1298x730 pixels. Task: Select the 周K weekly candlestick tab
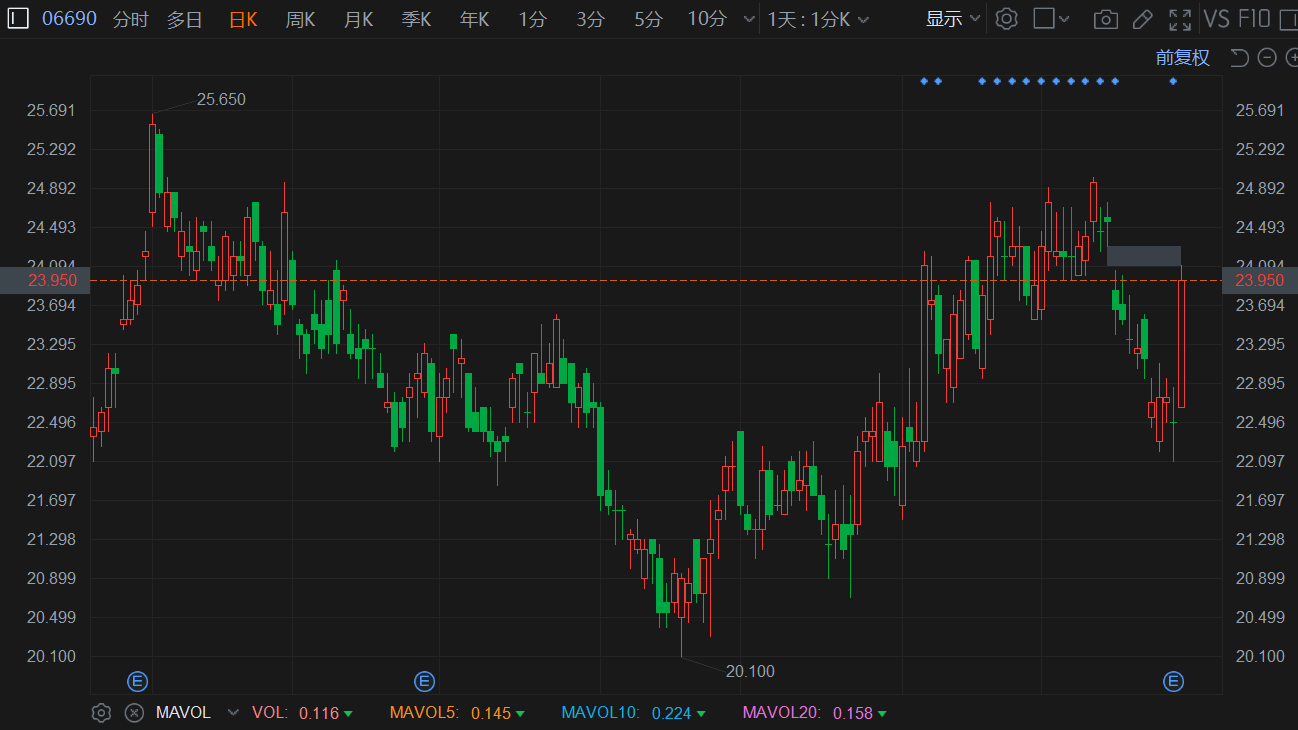[x=300, y=19]
